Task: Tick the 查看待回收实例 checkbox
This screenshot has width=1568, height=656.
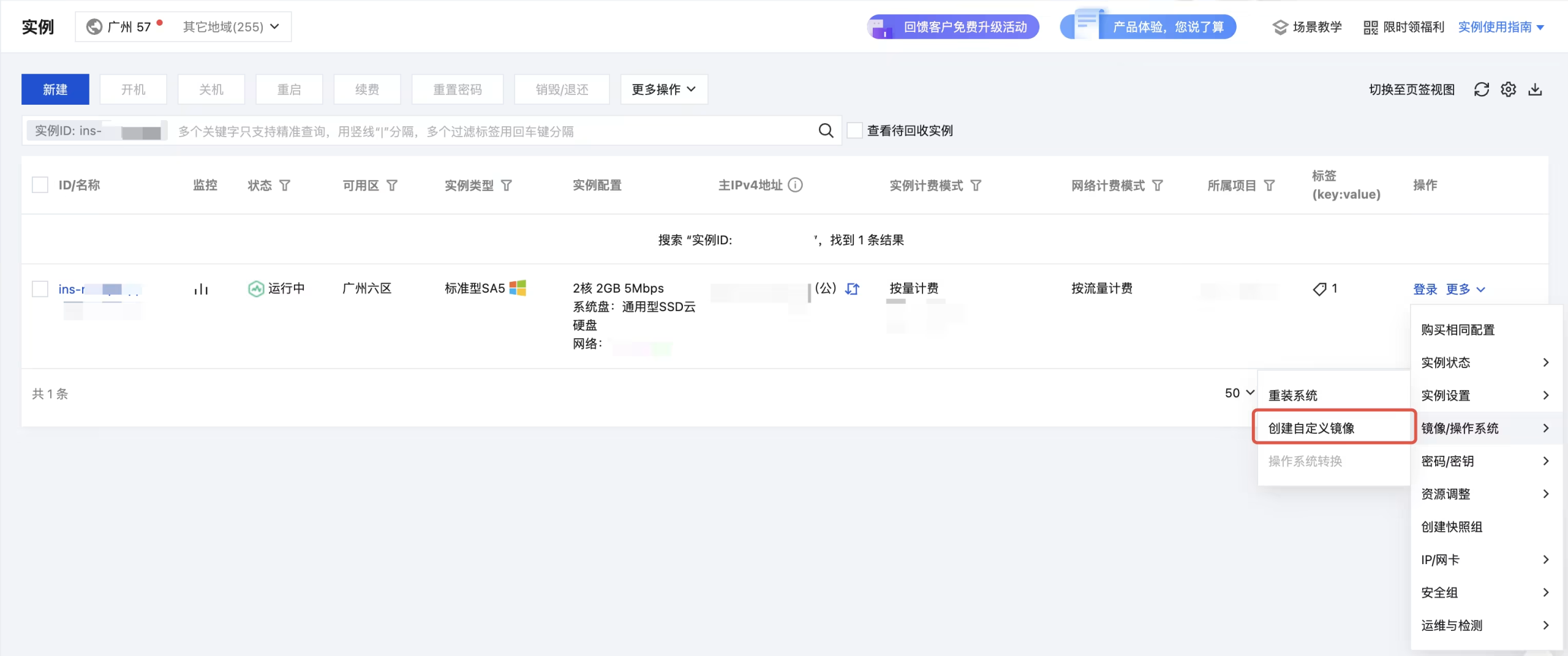Action: click(854, 130)
